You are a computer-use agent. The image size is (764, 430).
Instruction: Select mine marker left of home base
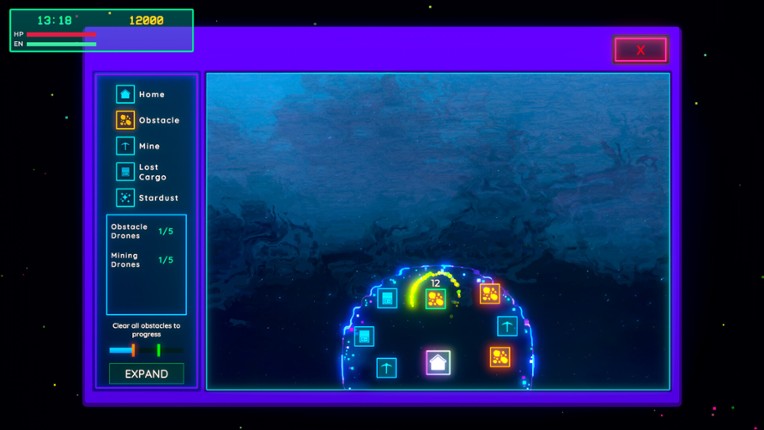pyautogui.click(x=386, y=368)
